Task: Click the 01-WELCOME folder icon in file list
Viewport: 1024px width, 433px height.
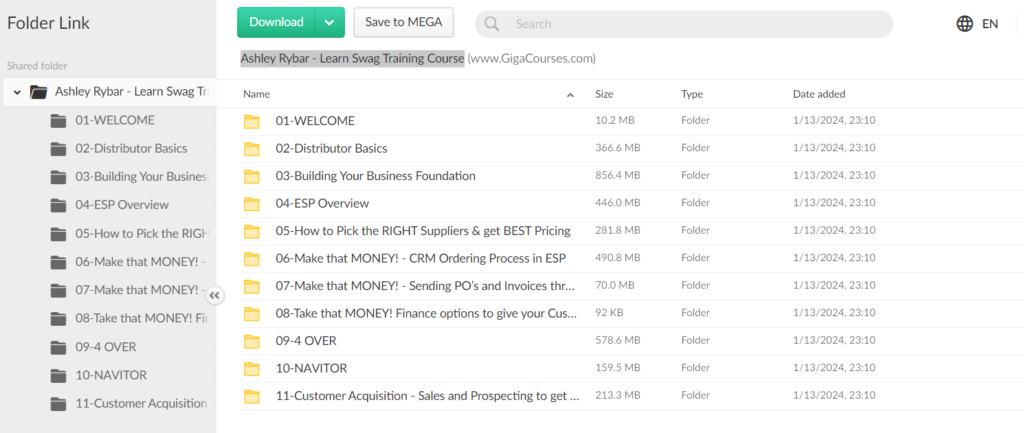Action: point(251,122)
